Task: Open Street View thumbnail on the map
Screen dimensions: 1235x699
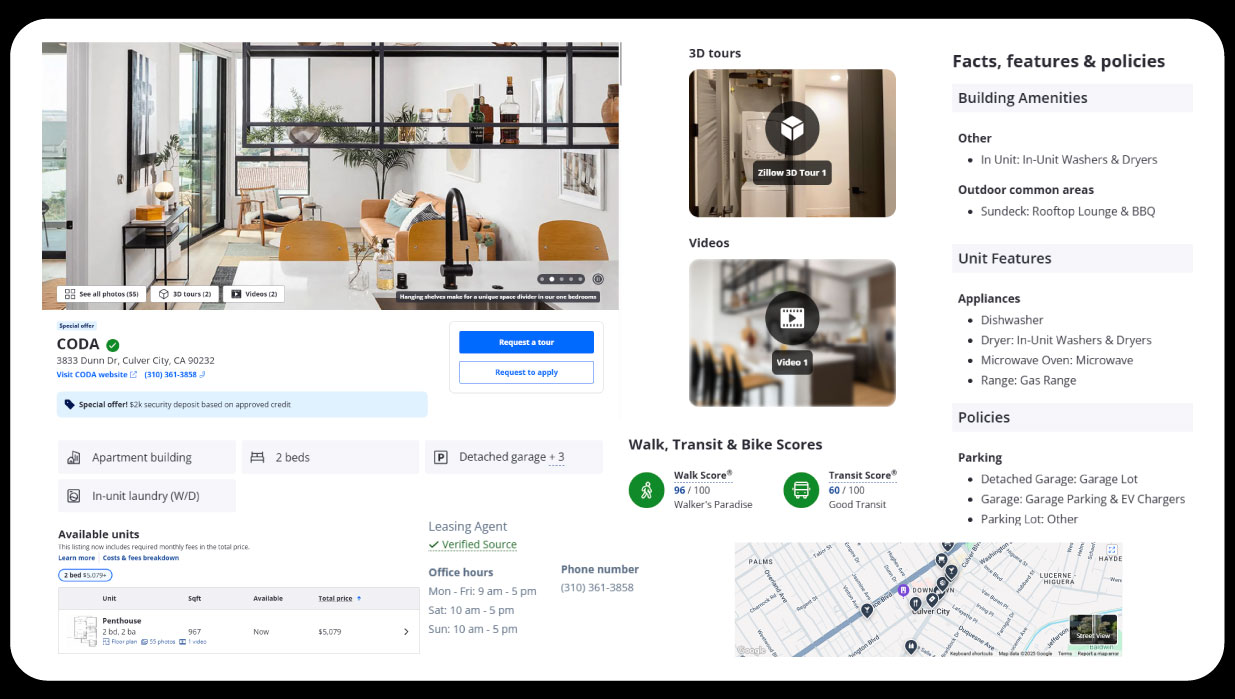Action: 1093,629
